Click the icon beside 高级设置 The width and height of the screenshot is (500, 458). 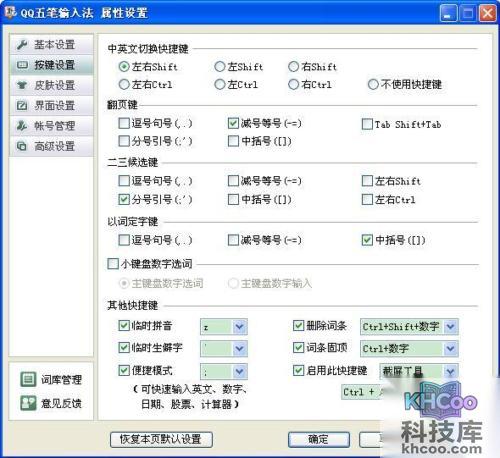click(x=22, y=146)
